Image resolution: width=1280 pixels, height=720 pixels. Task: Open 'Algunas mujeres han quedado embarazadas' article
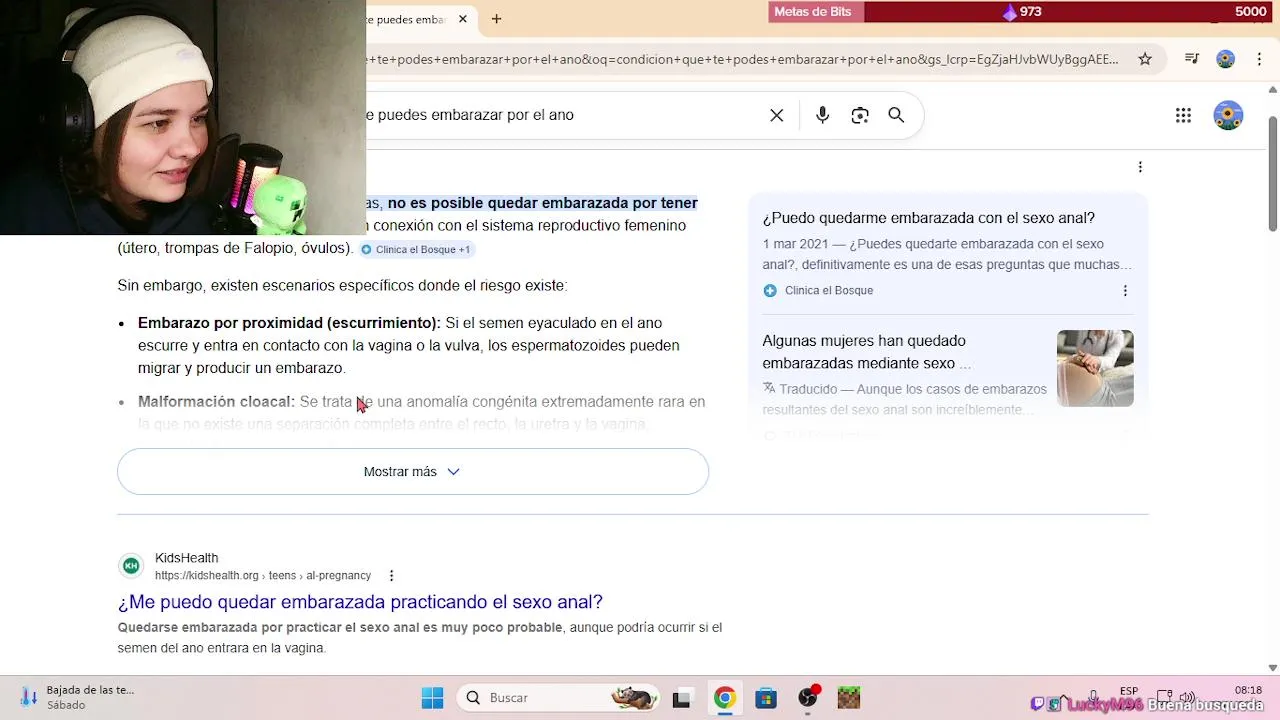pos(866,352)
